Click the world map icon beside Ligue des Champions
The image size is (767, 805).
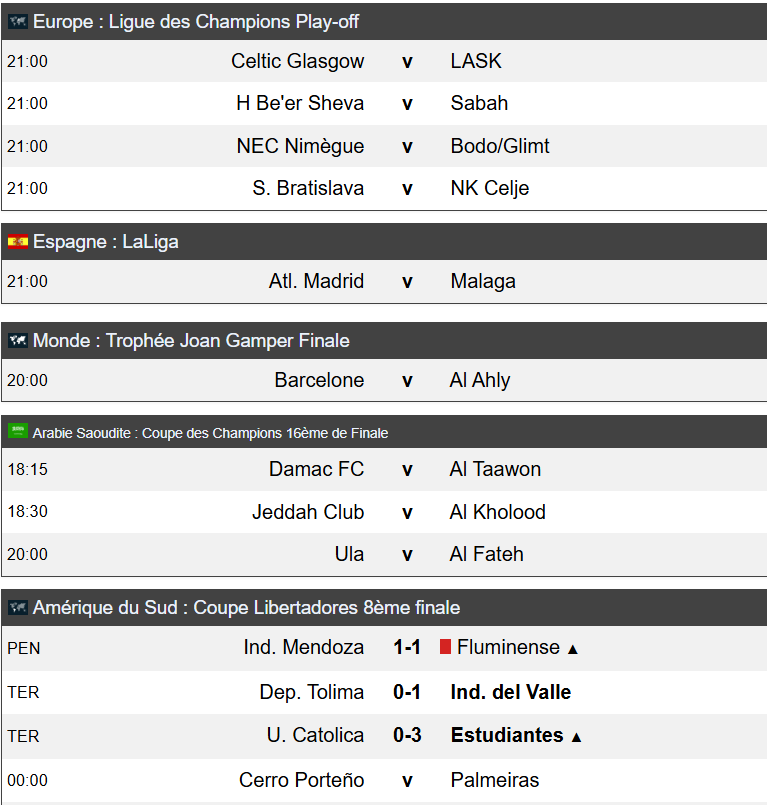[x=17, y=22]
